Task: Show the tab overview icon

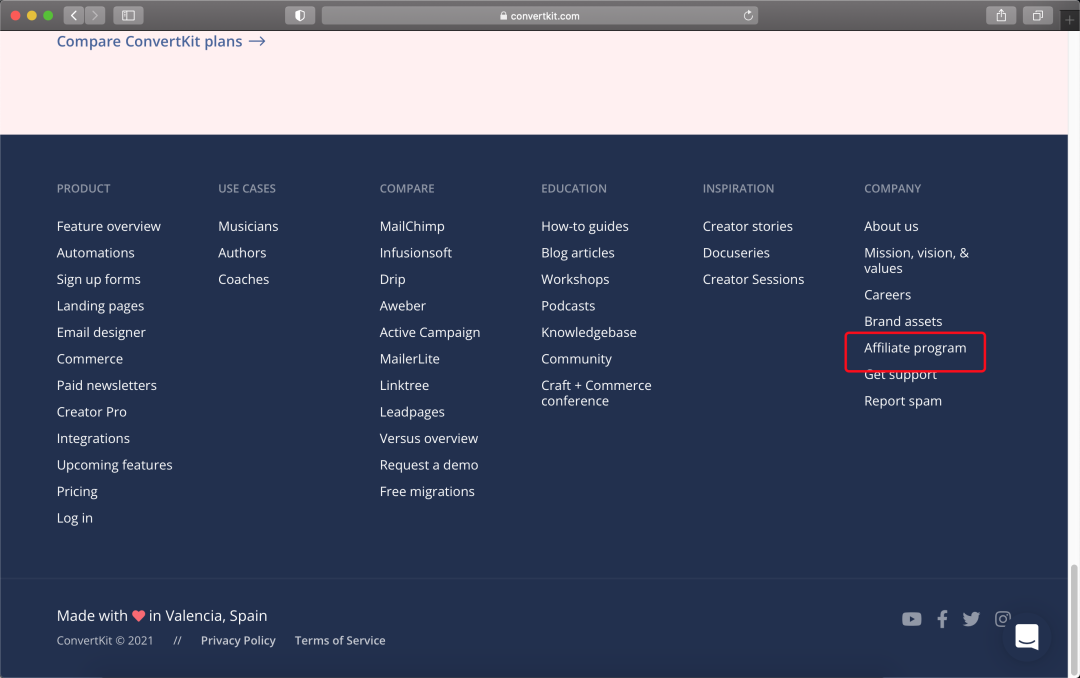Action: (1037, 15)
